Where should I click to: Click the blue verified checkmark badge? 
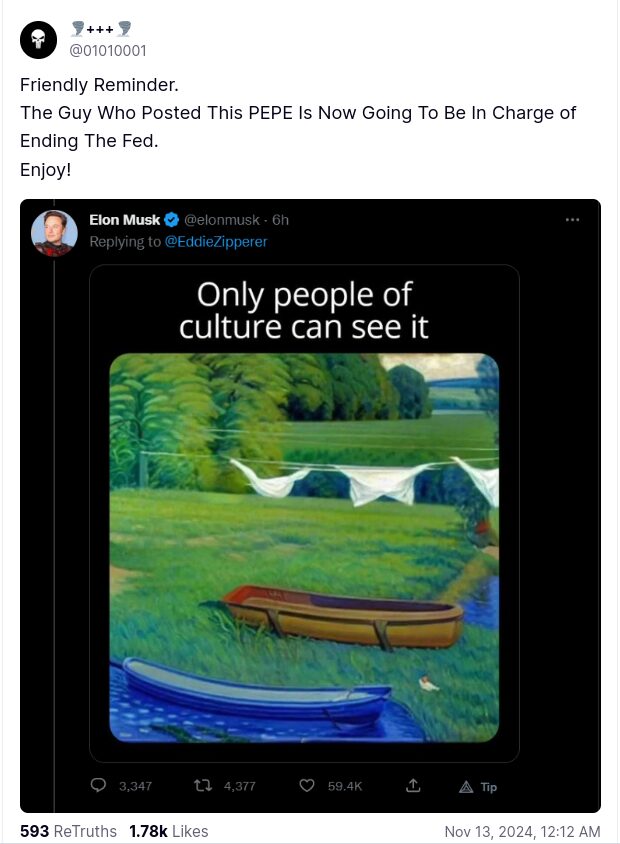point(172,220)
